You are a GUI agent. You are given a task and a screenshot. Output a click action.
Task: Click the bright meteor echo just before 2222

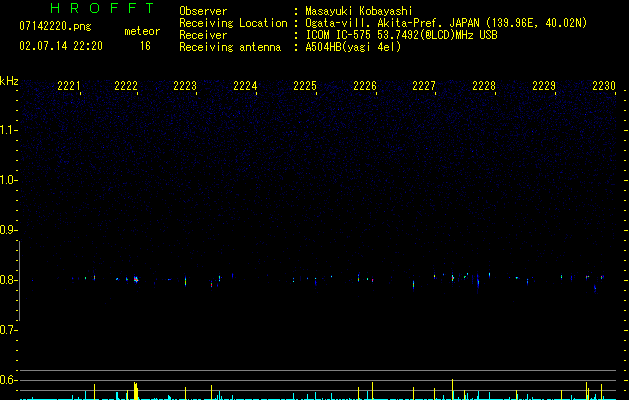(136, 279)
